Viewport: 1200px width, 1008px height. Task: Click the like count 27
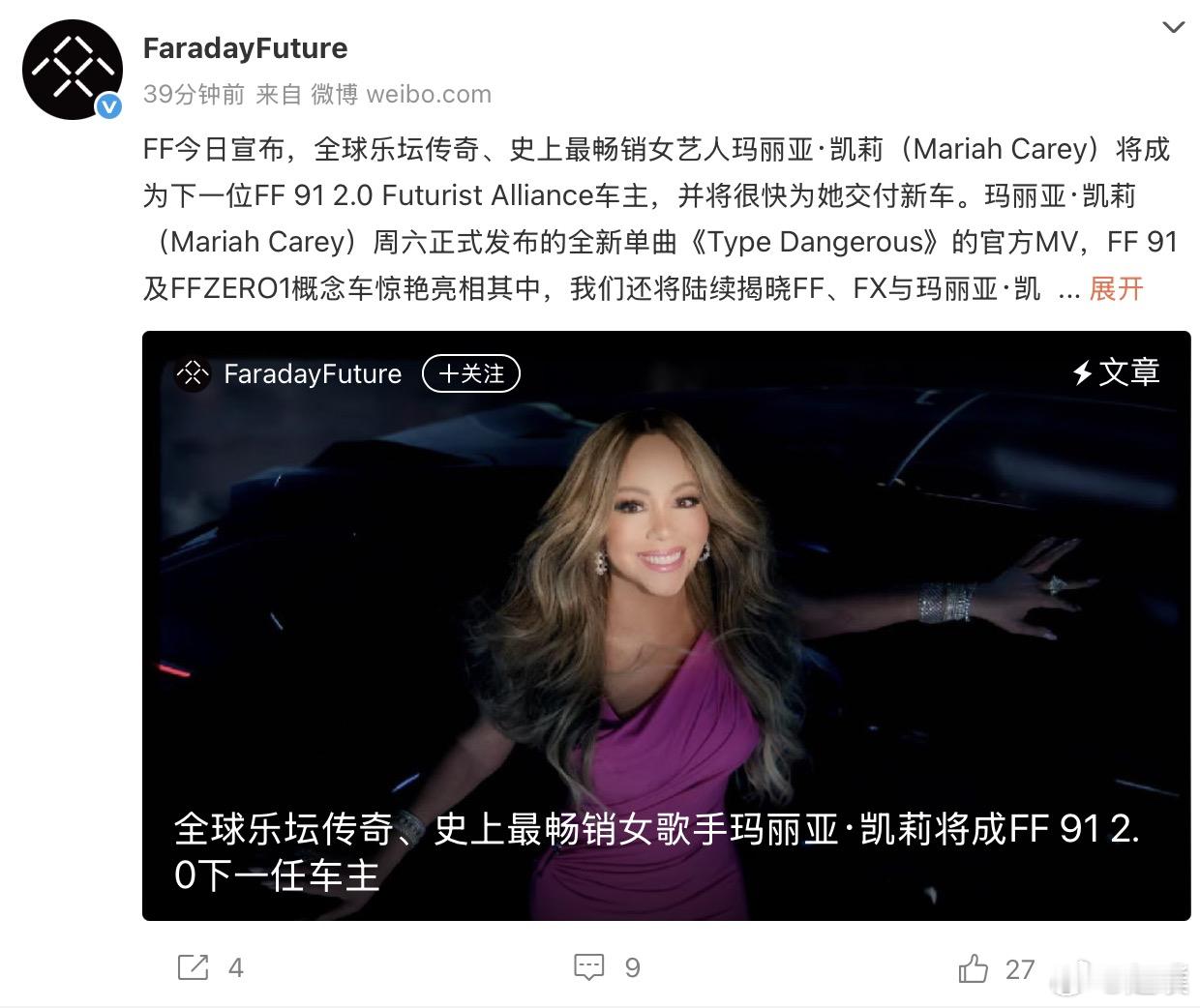[x=1020, y=968]
